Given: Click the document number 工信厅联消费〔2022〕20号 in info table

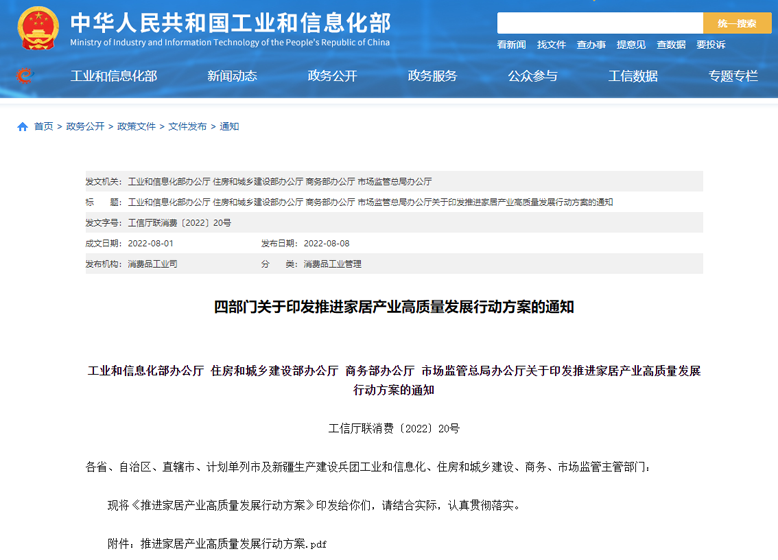Looking at the screenshot, I should [180, 223].
